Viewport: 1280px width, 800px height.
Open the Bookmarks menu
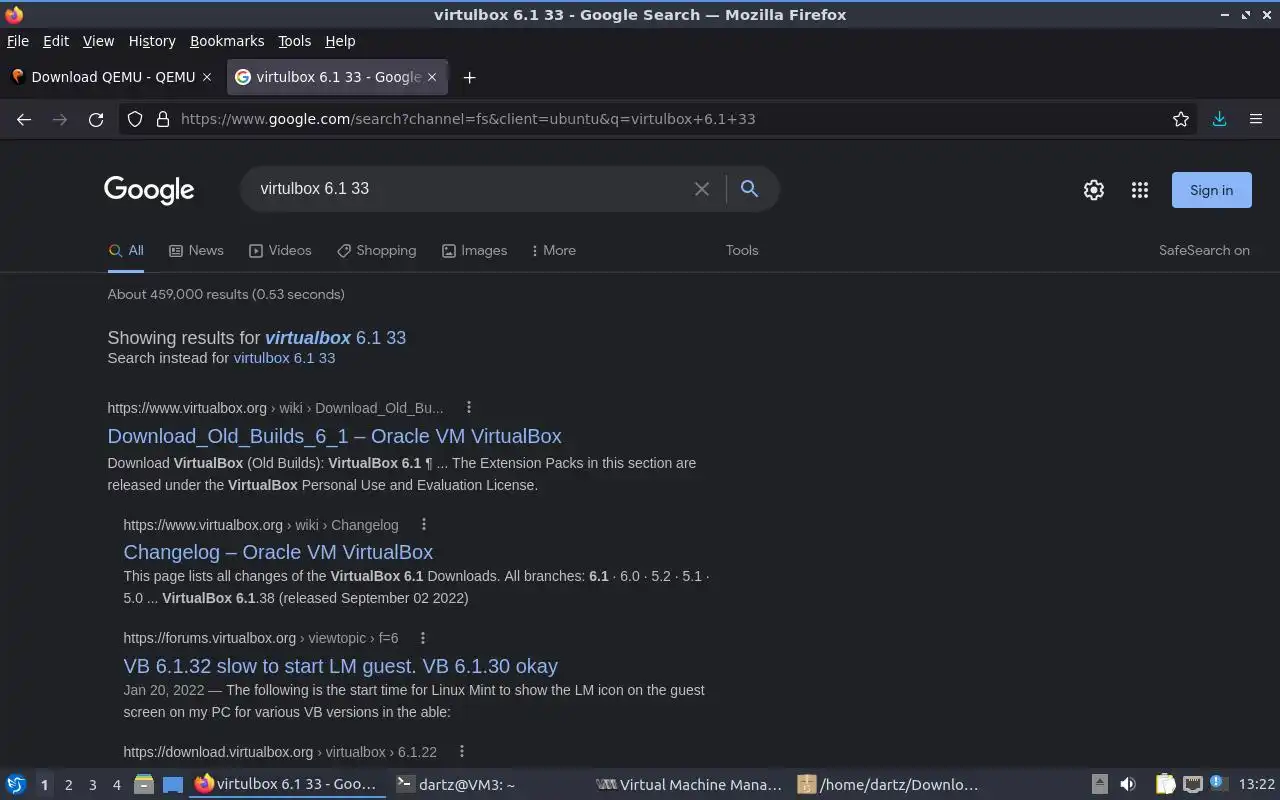coord(227,41)
